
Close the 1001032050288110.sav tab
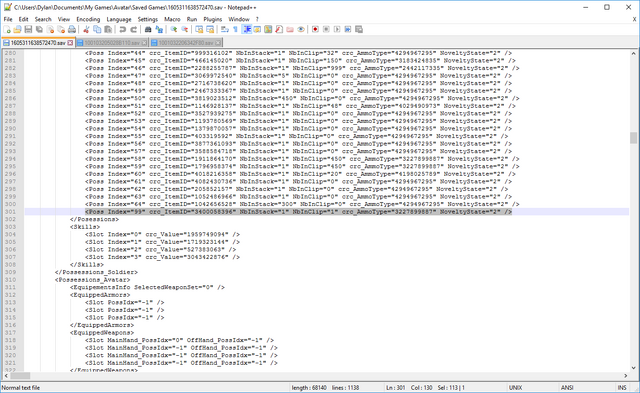click(144, 43)
